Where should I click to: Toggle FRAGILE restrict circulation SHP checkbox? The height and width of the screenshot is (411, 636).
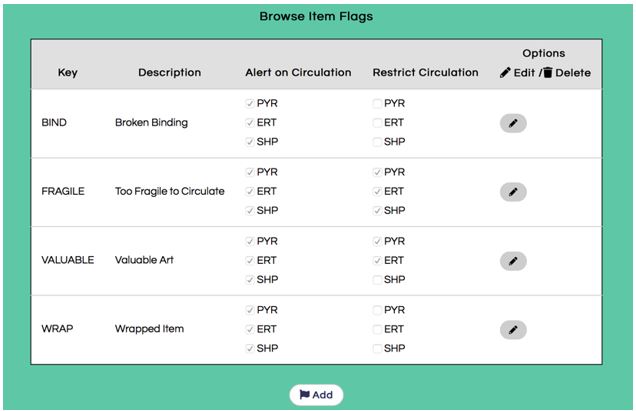point(378,211)
